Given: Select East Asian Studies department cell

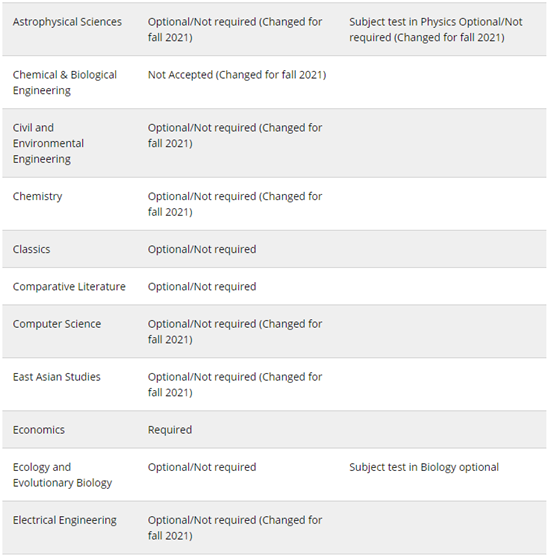Looking at the screenshot, I should pos(57,377).
